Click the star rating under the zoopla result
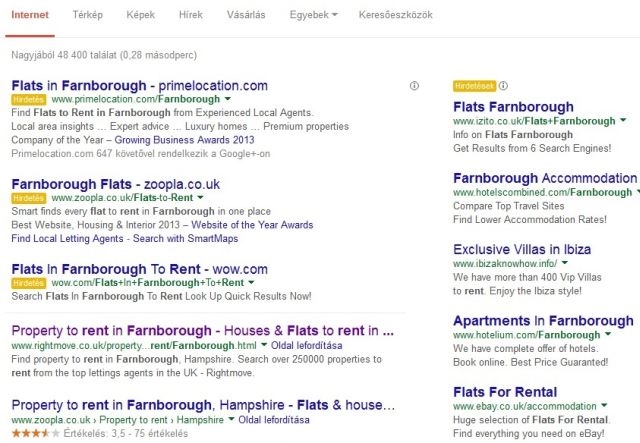The width and height of the screenshot is (640, 443). 36,433
